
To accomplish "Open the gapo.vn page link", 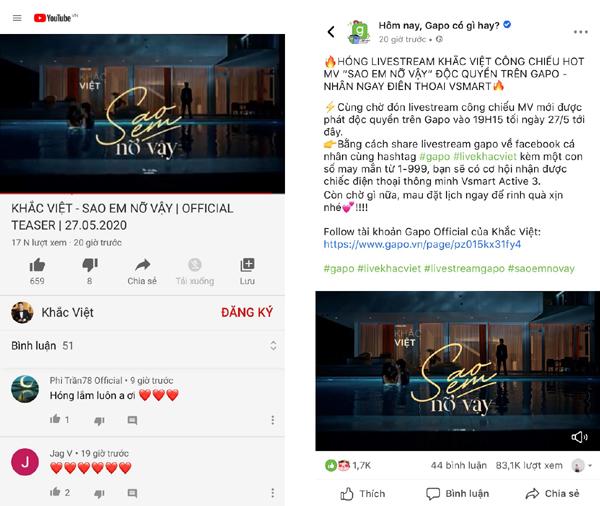I will [422, 244].
